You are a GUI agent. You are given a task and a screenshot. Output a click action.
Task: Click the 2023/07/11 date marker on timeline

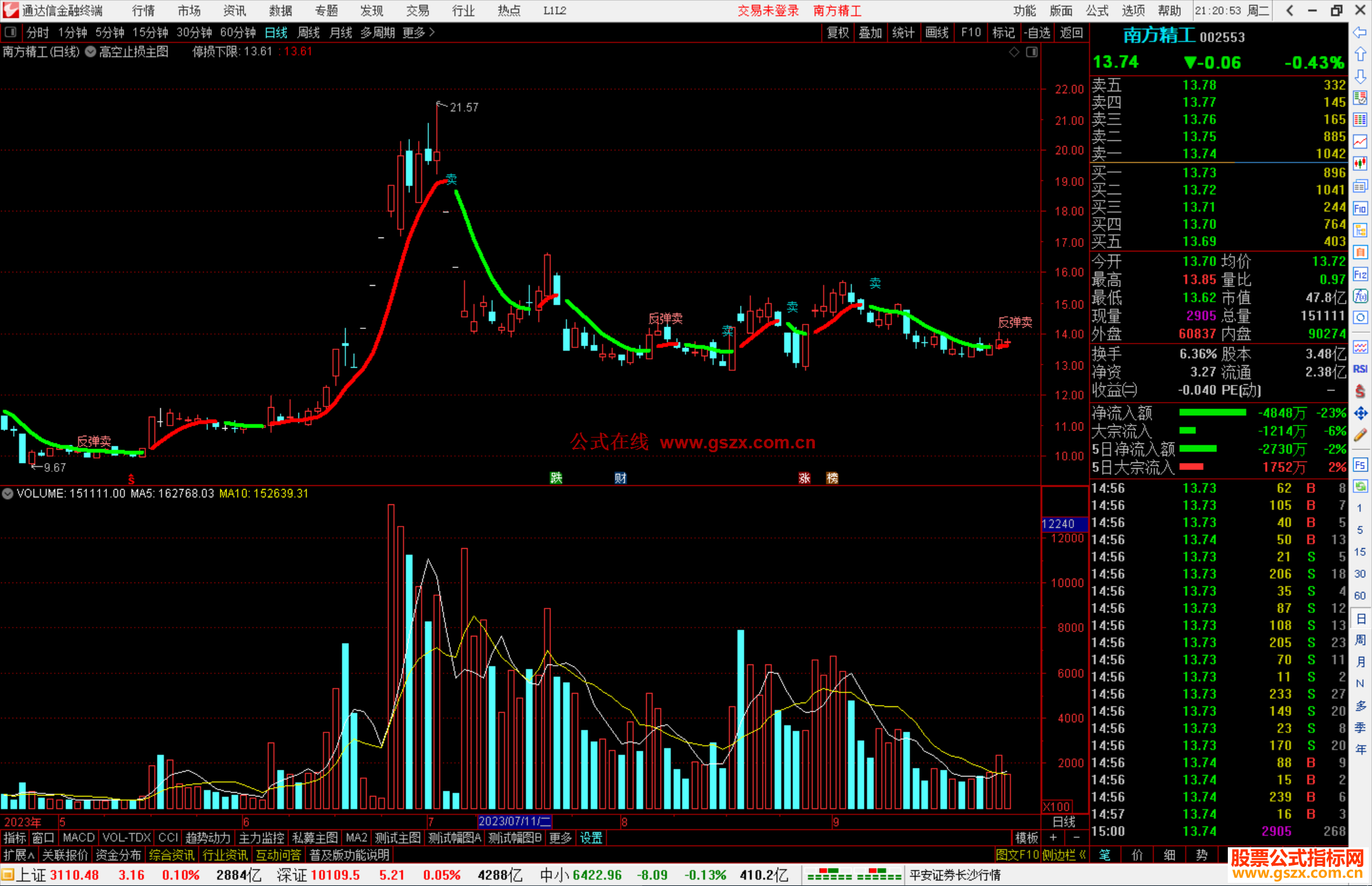[514, 821]
